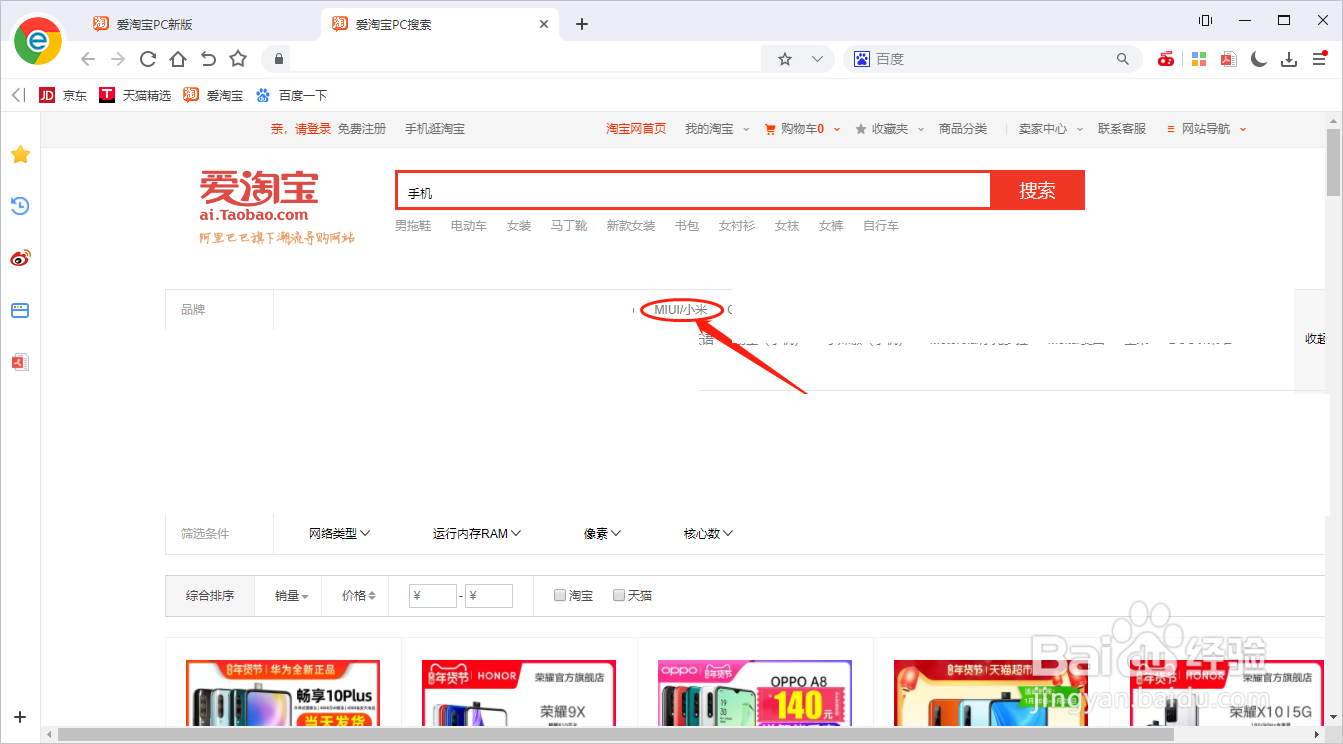Open the PDF converter toolbar icon

click(x=1229, y=59)
